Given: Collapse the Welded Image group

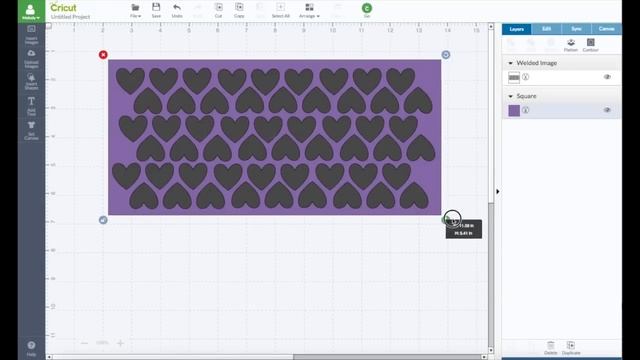Looking at the screenshot, I should (510, 63).
